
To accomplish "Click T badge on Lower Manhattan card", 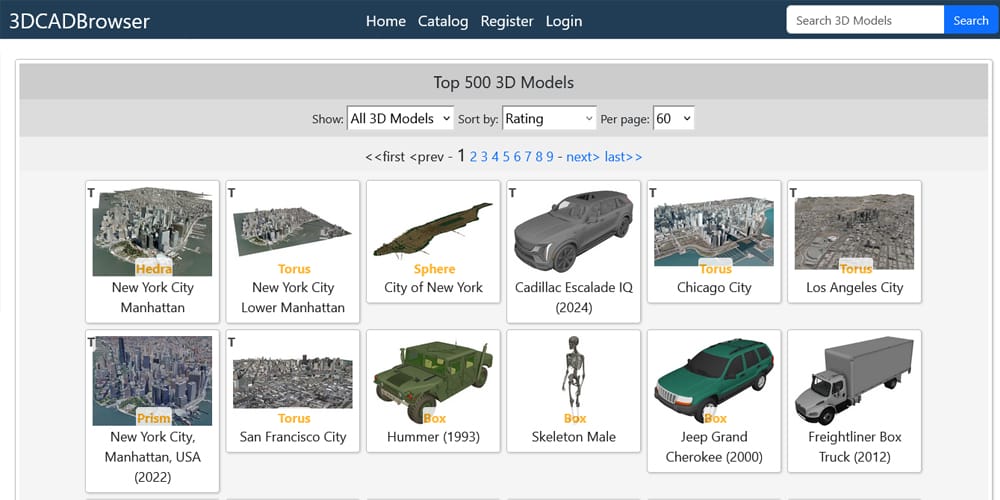I will coord(232,193).
